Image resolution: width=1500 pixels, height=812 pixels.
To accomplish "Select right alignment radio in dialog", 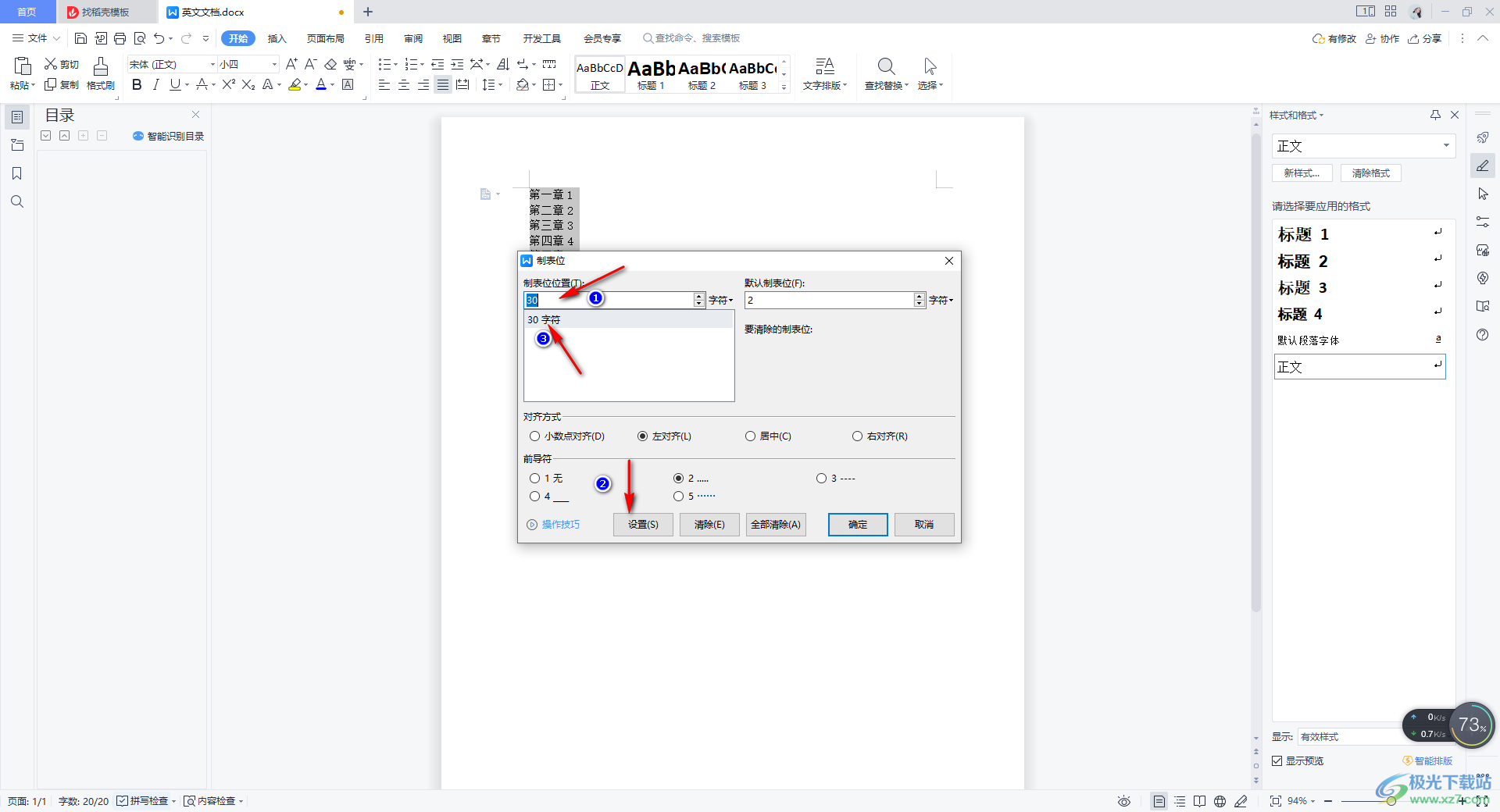I will [857, 436].
